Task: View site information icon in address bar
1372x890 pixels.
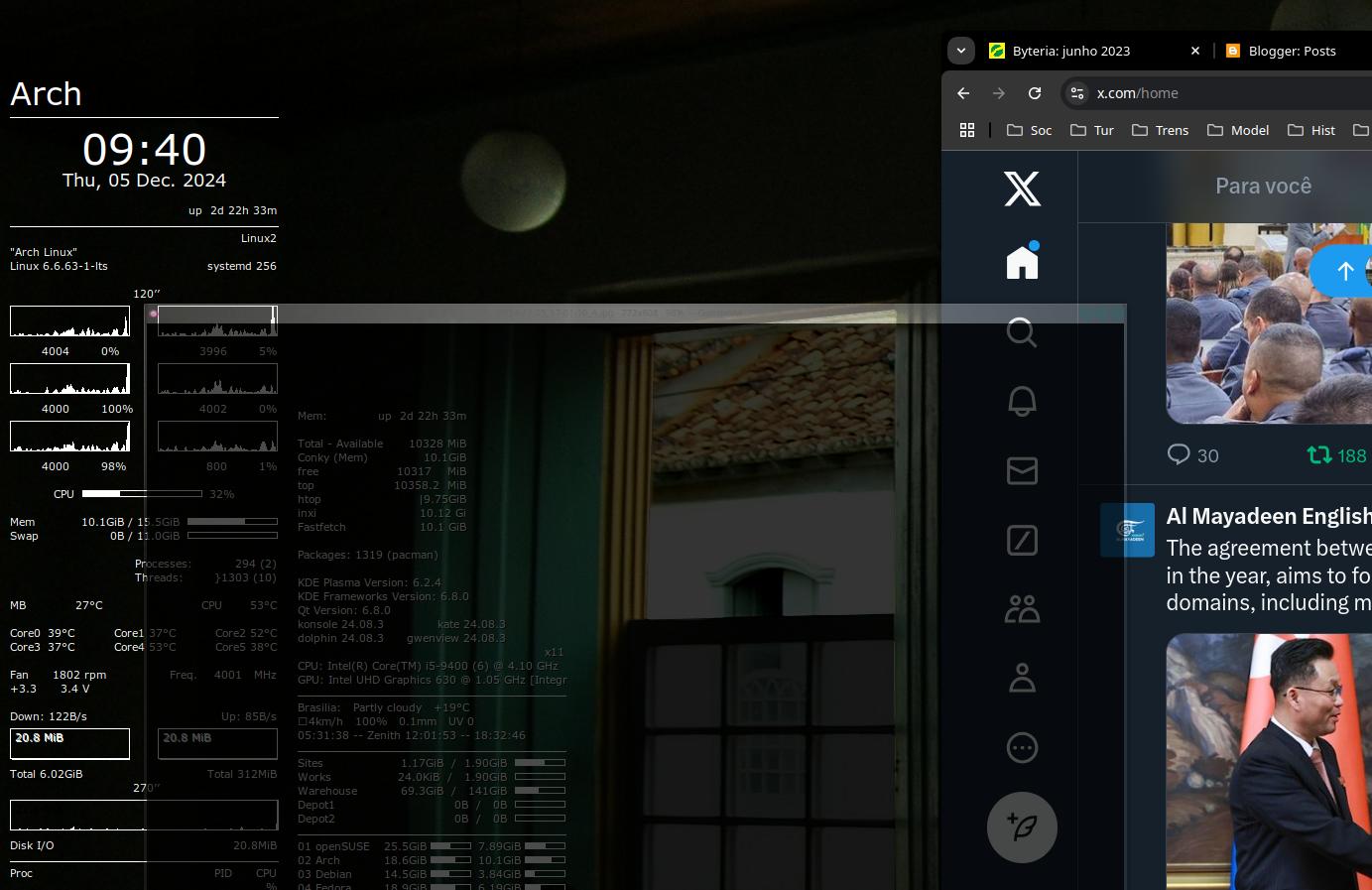Action: tap(1077, 93)
